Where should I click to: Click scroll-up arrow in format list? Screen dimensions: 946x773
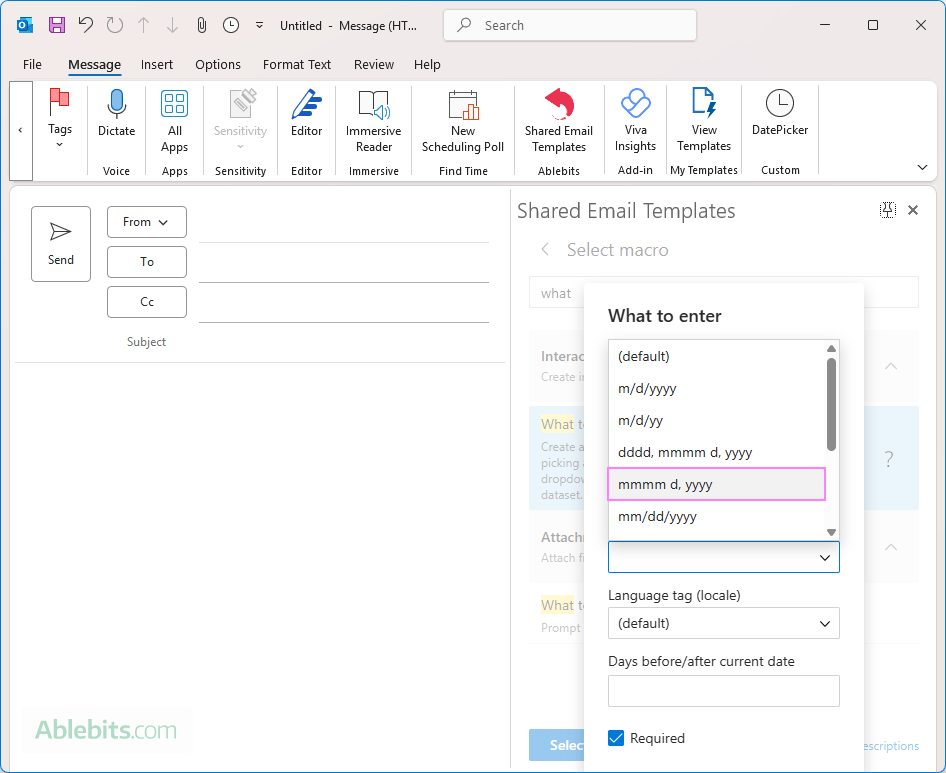pos(831,348)
